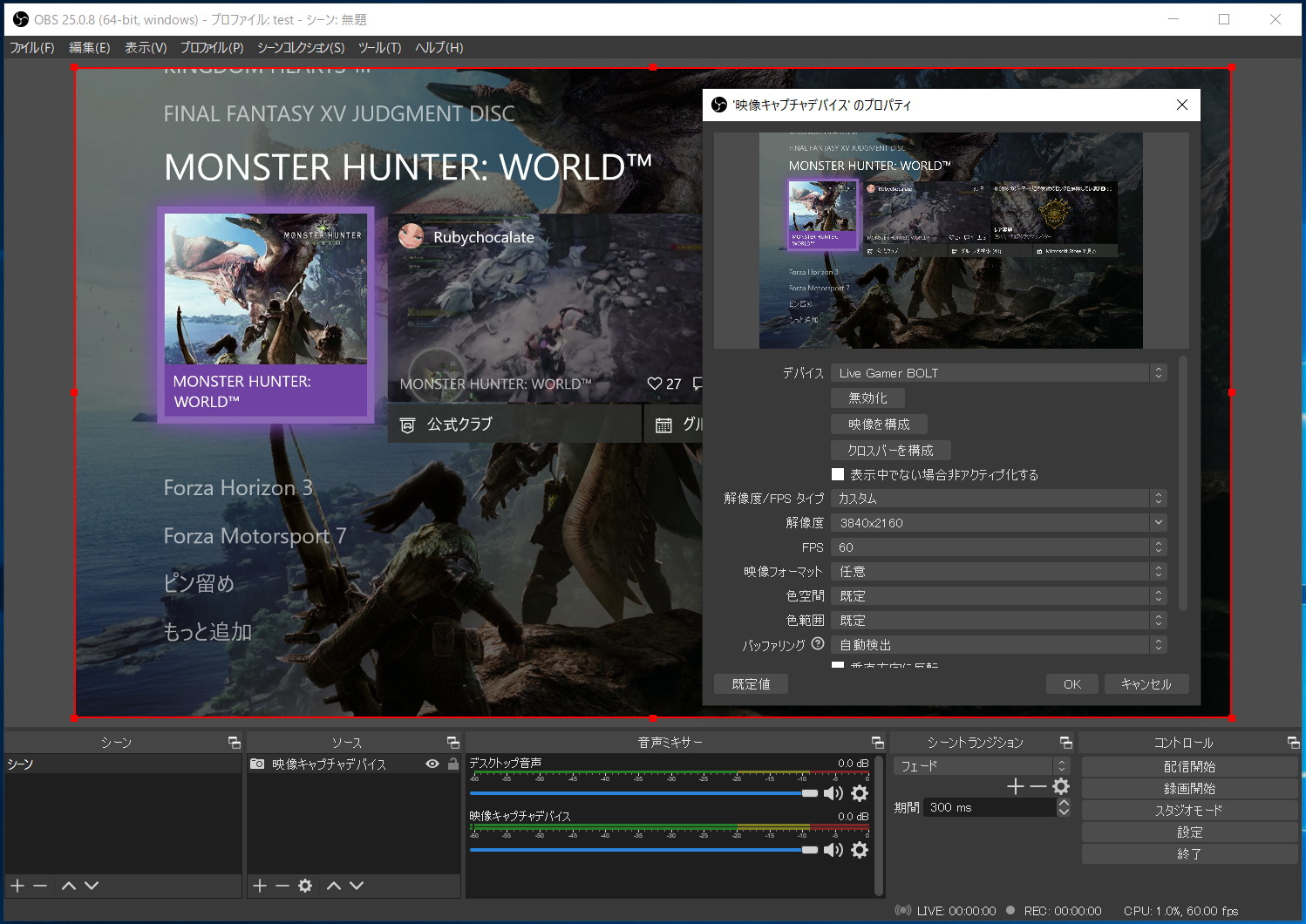Screen dimensions: 1306x924
Task: Mute the デスクトップ音声 speaker icon
Action: click(x=833, y=793)
